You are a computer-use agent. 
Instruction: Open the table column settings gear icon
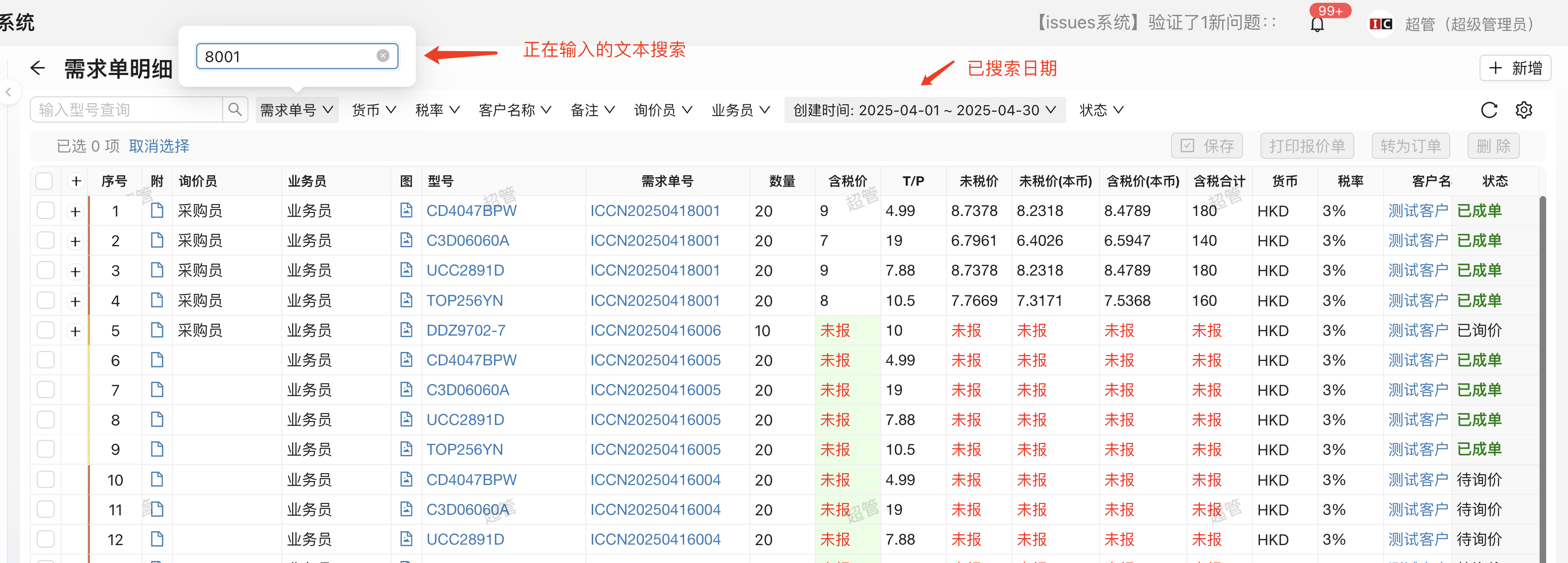coord(1525,110)
